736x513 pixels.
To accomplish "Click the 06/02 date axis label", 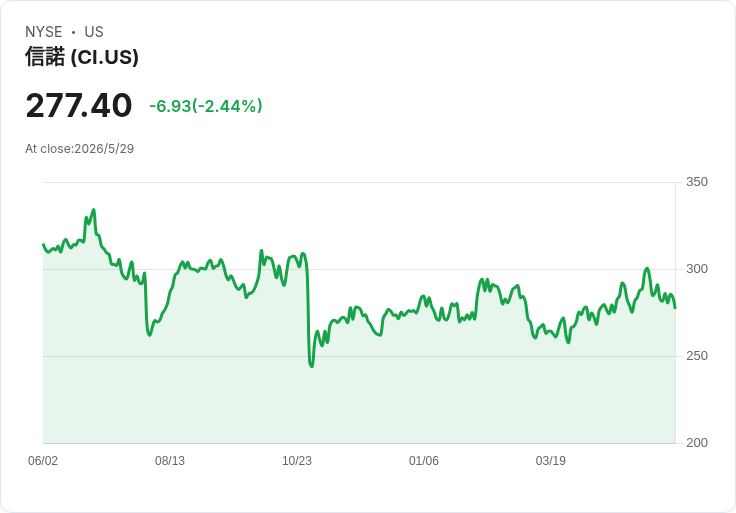I will click(x=43, y=460).
